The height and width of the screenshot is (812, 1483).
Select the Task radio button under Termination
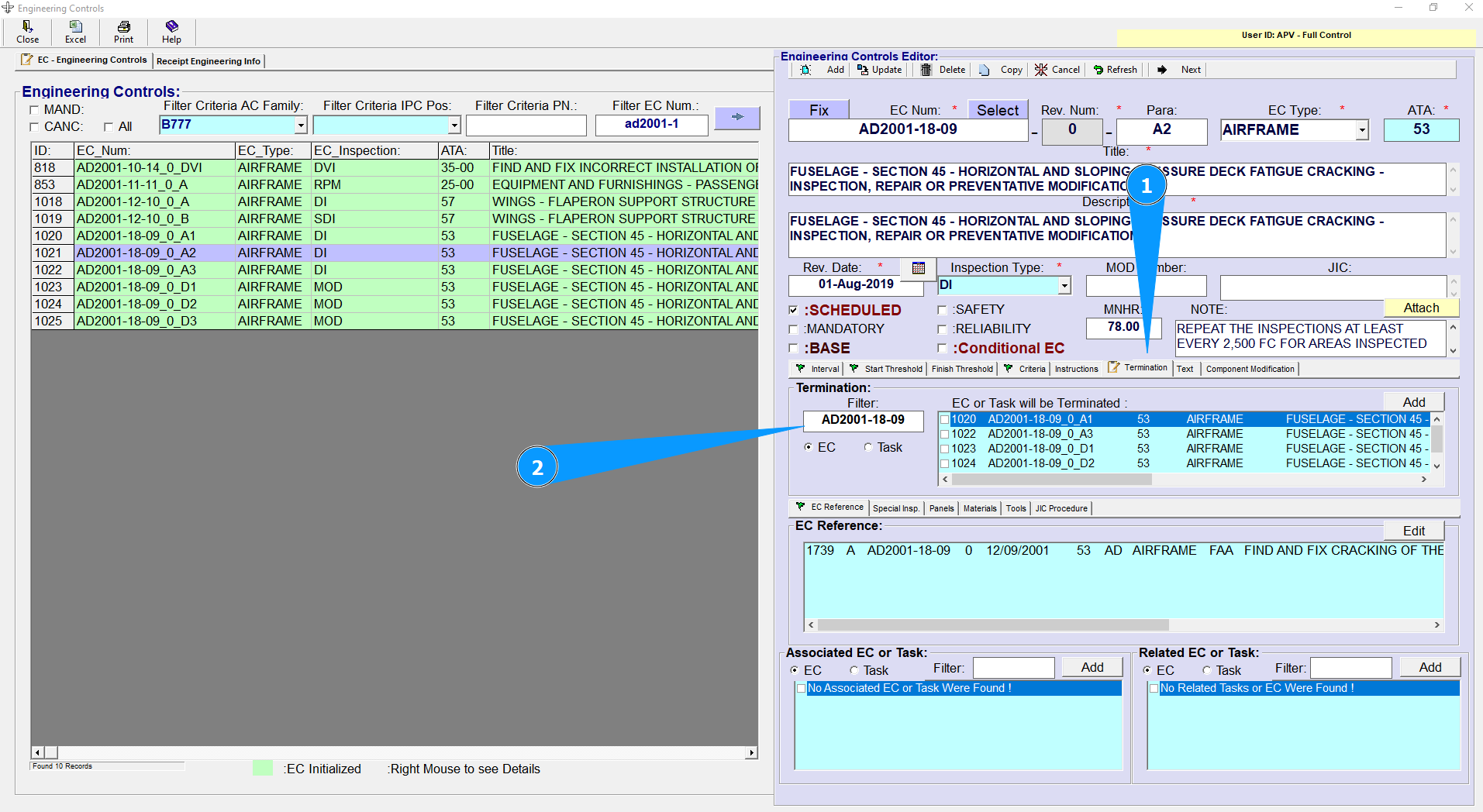868,447
